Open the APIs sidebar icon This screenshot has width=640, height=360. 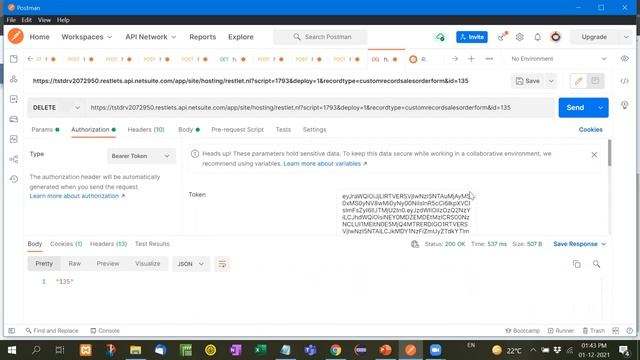point(13,79)
